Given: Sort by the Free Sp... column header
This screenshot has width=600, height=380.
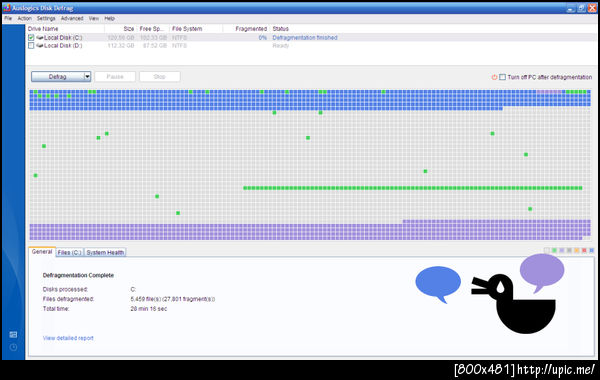Looking at the screenshot, I should coord(153,29).
